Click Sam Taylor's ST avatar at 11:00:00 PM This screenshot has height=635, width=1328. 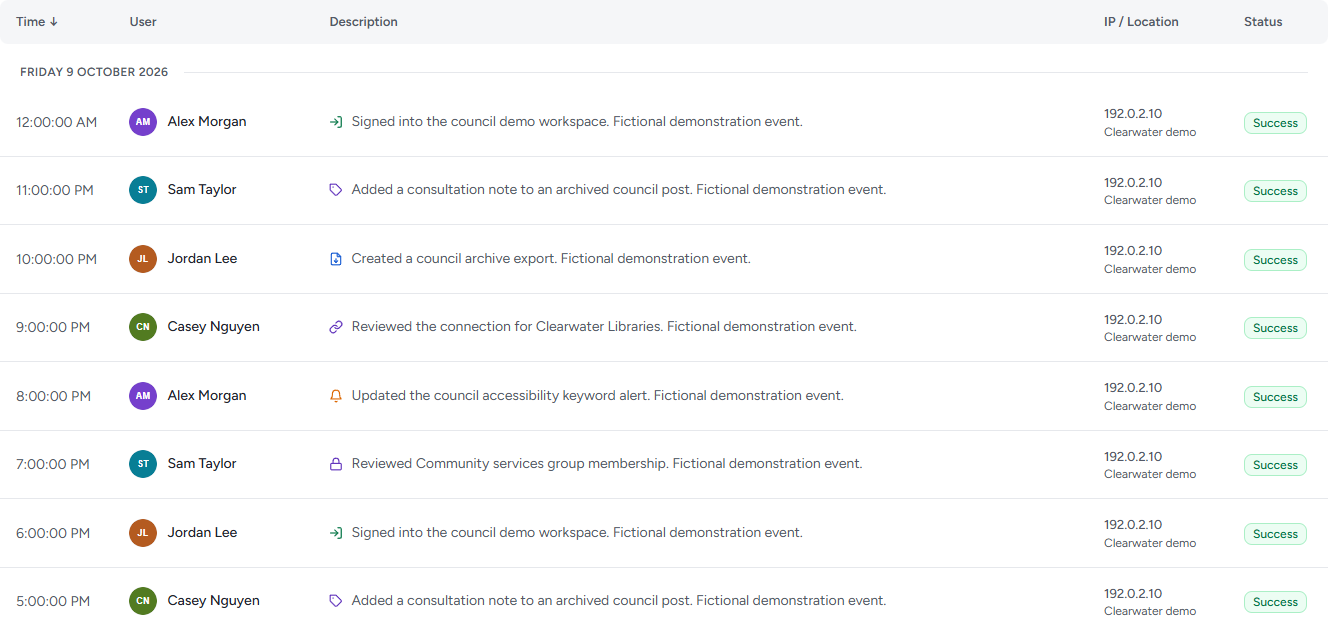tap(143, 190)
